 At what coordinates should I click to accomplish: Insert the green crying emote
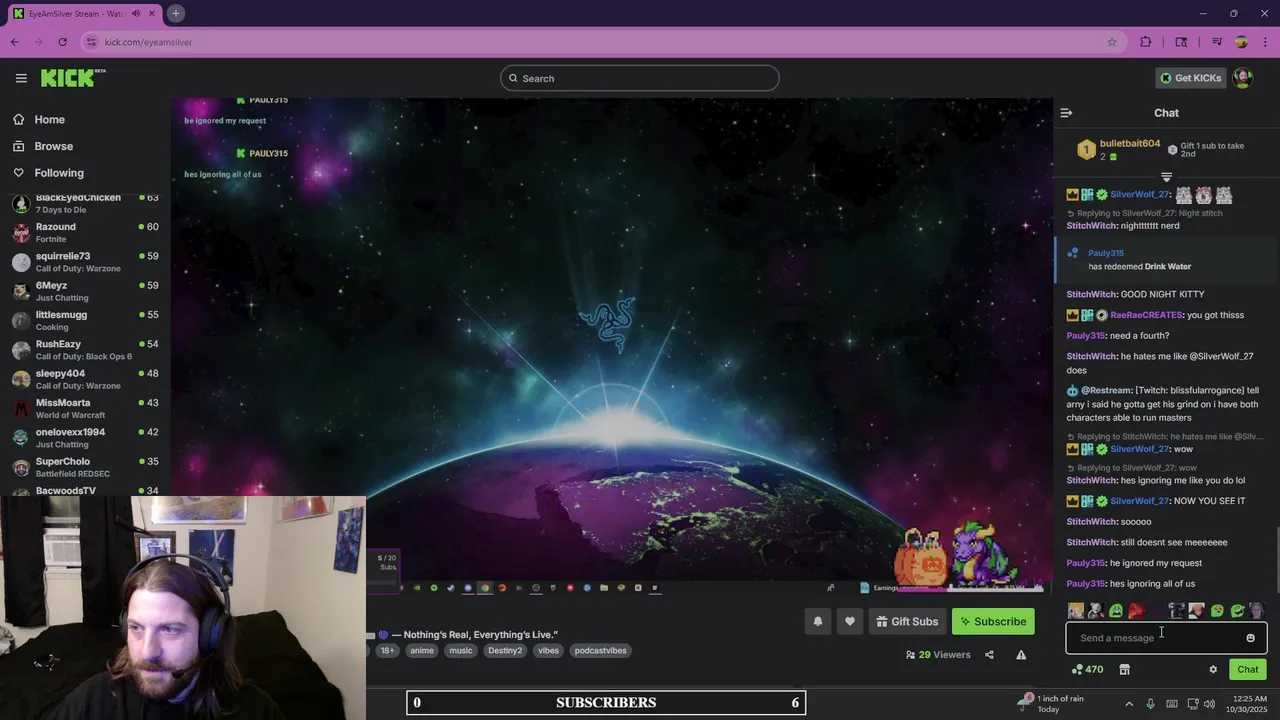[1116, 611]
